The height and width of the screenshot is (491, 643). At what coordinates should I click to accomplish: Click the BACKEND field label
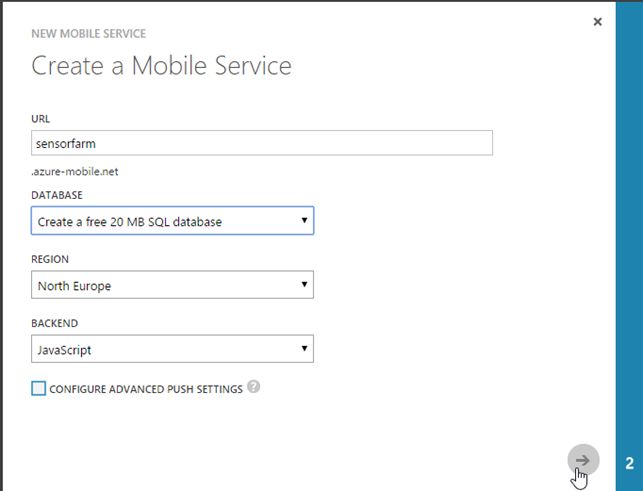coord(55,323)
